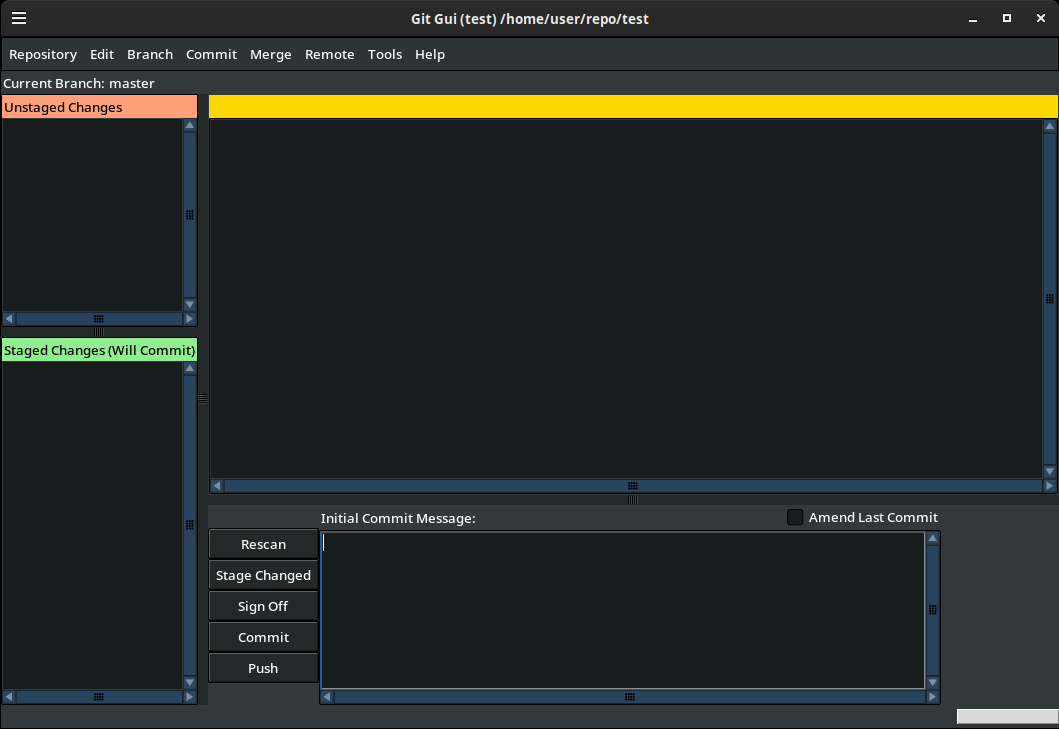
Task: Click the Sign Off button
Action: 263,606
